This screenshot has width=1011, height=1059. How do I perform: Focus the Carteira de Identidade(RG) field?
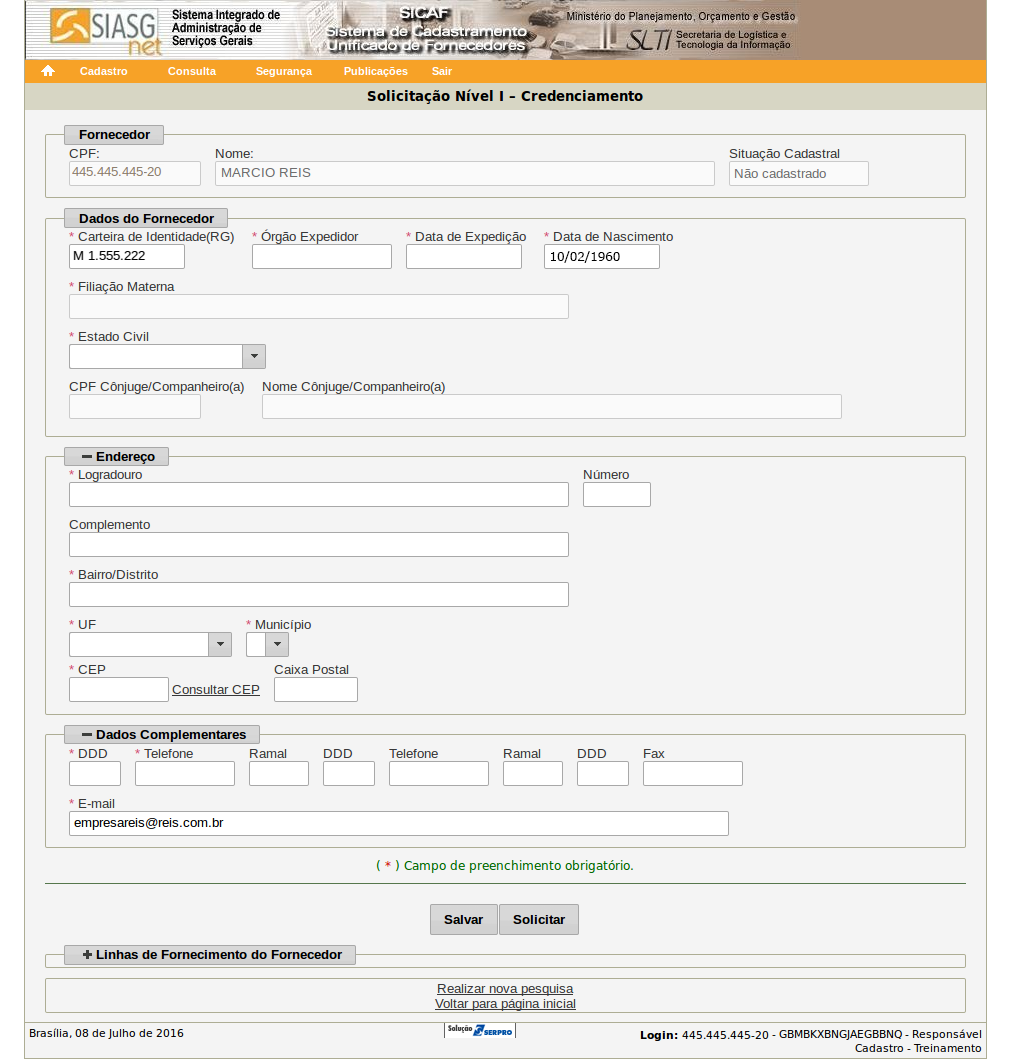coord(127,256)
